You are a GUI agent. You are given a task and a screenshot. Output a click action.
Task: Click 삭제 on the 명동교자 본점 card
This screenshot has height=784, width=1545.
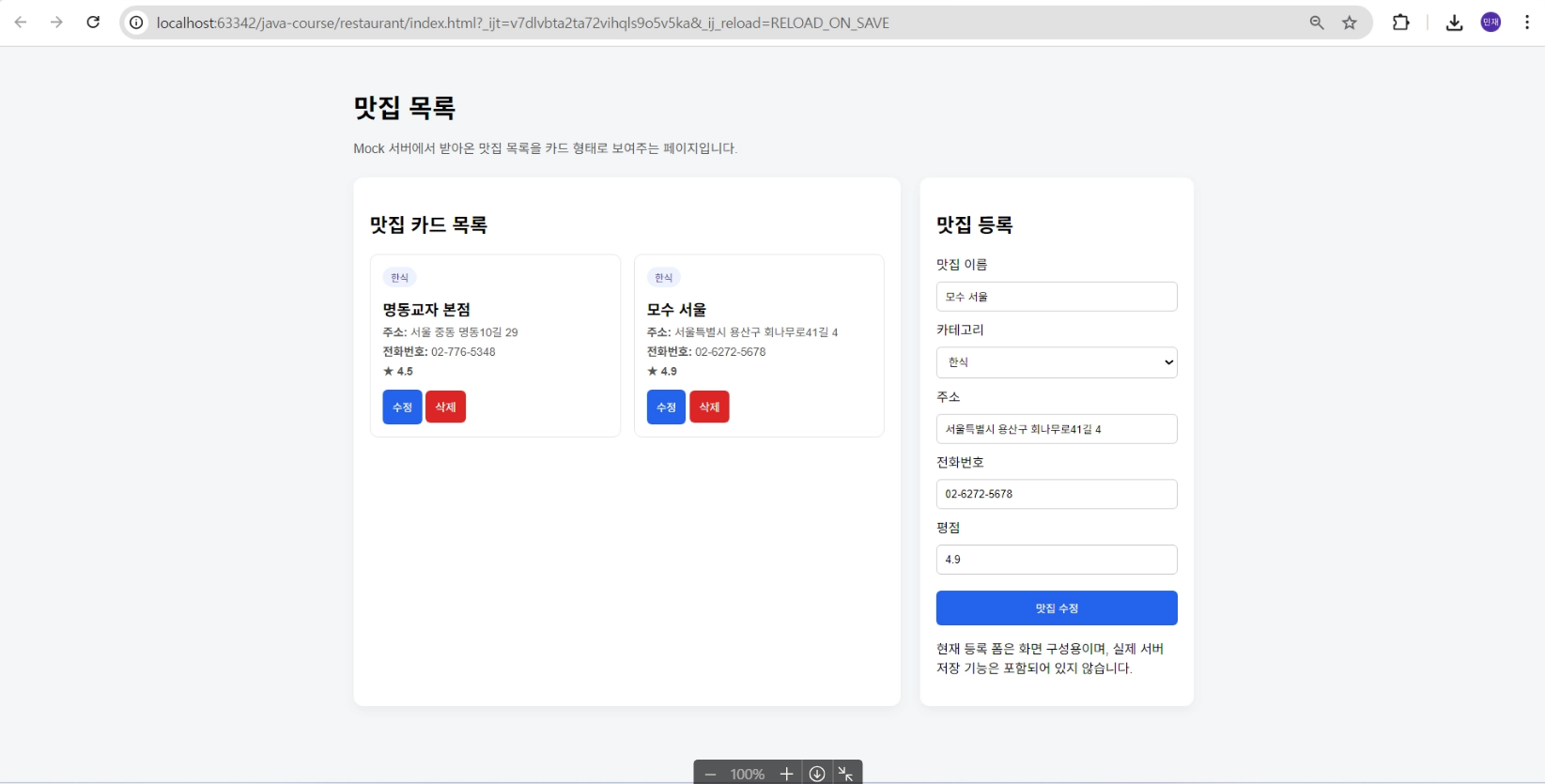click(x=445, y=407)
